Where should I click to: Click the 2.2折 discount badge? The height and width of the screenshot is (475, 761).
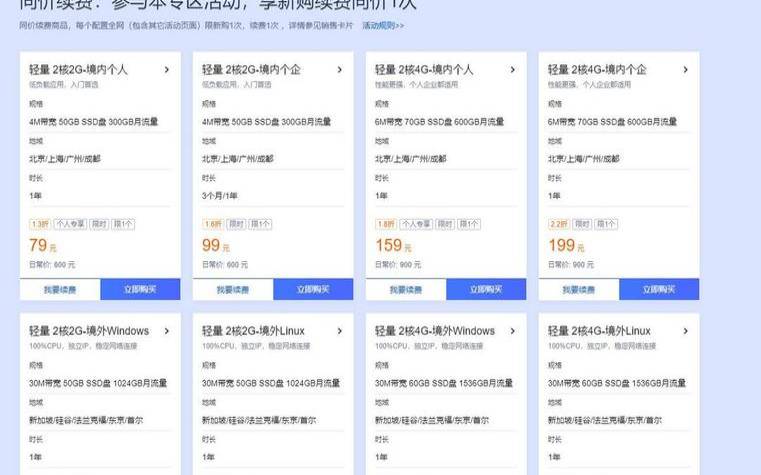(559, 224)
